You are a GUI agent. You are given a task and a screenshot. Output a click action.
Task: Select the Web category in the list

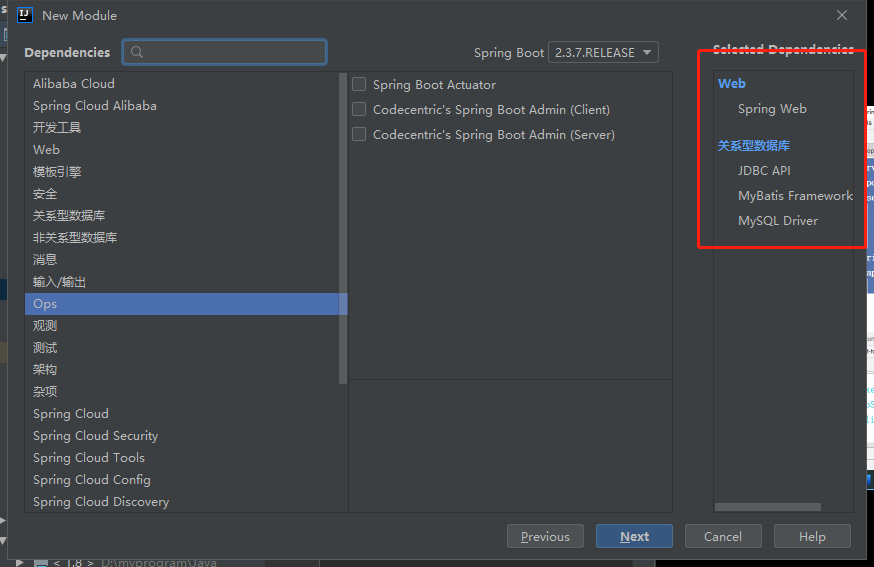pyautogui.click(x=182, y=149)
